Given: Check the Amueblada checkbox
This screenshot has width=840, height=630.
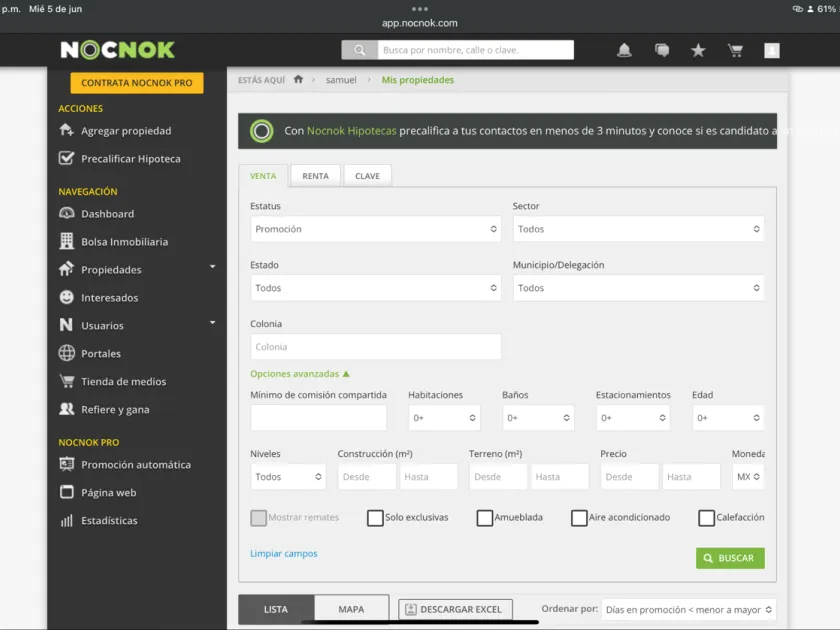Looking at the screenshot, I should click(x=484, y=518).
